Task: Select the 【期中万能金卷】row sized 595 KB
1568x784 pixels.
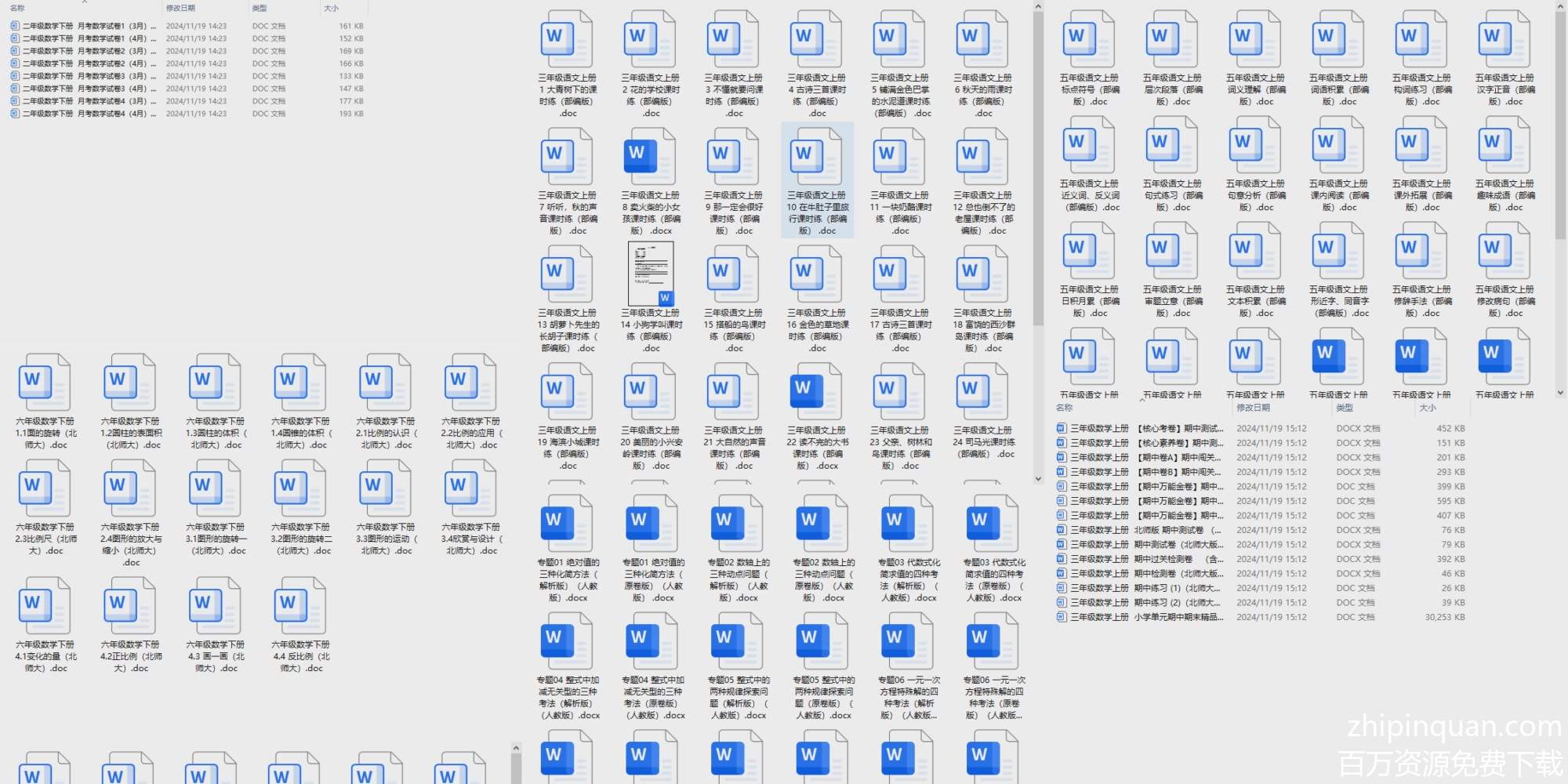Action: tap(1261, 501)
